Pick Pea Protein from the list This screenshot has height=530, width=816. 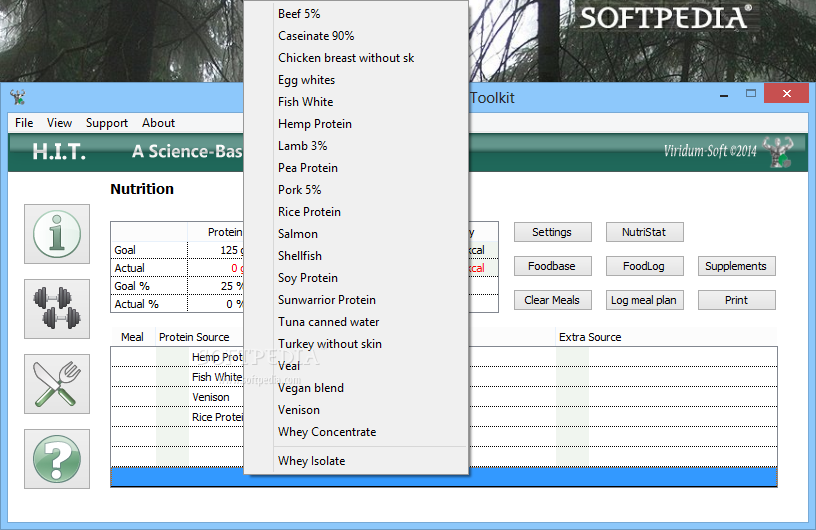coord(356,168)
